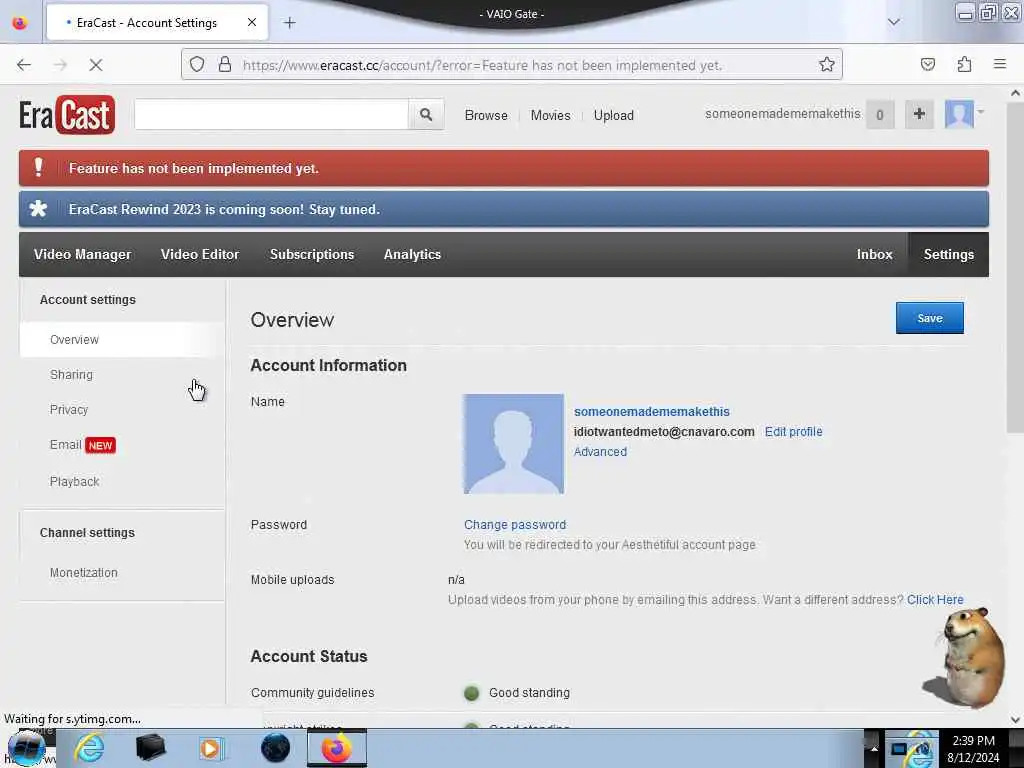
Task: Click the Change password link
Action: pyautogui.click(x=515, y=525)
